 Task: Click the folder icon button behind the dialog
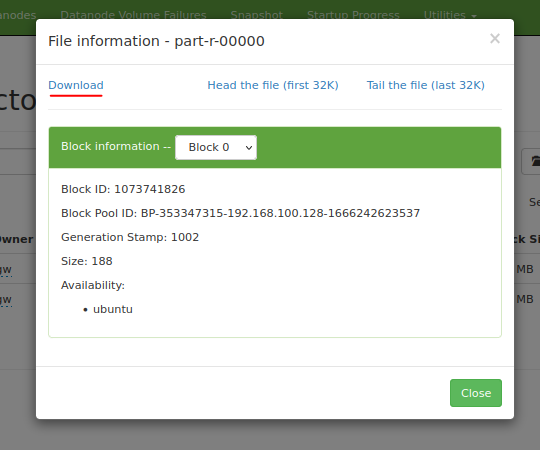(x=531, y=161)
